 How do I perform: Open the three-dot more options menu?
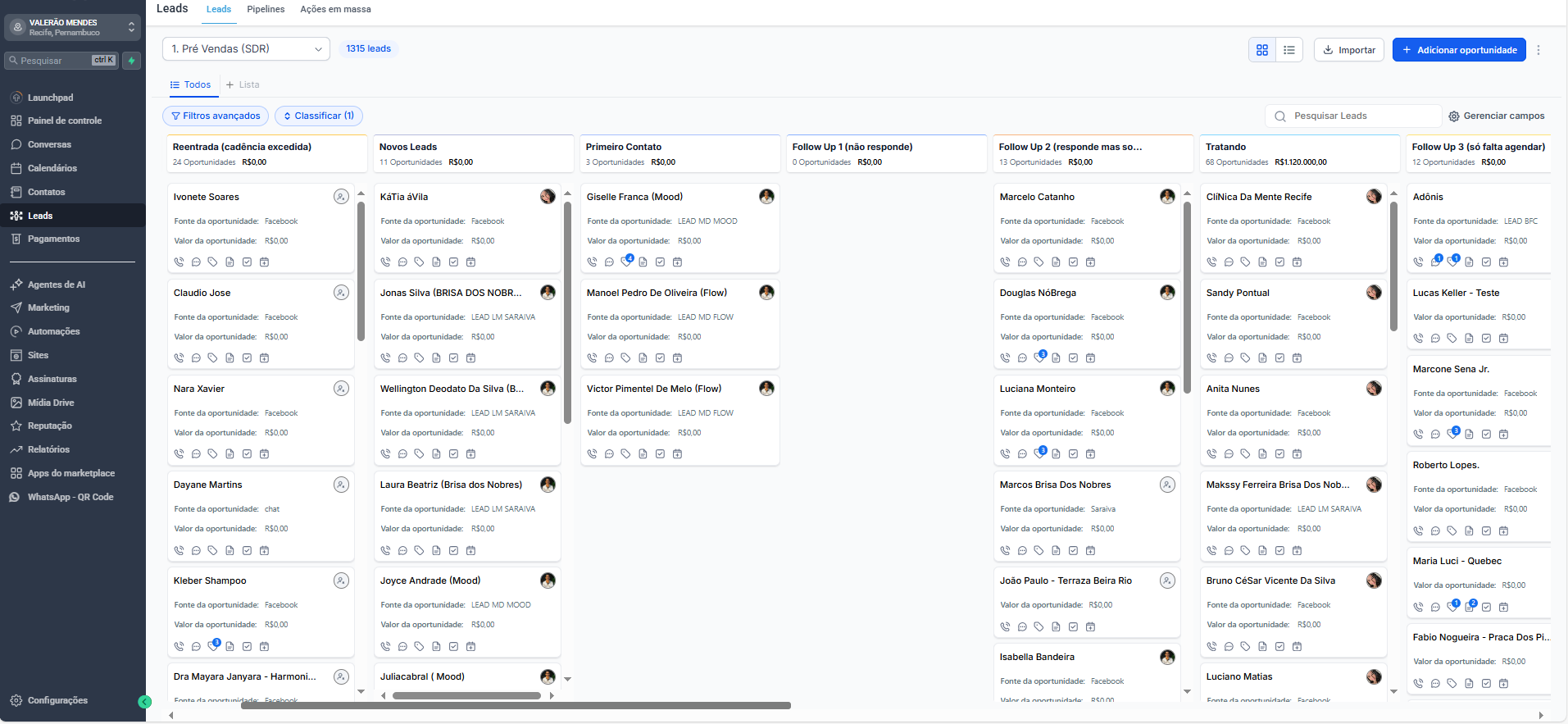(1538, 50)
